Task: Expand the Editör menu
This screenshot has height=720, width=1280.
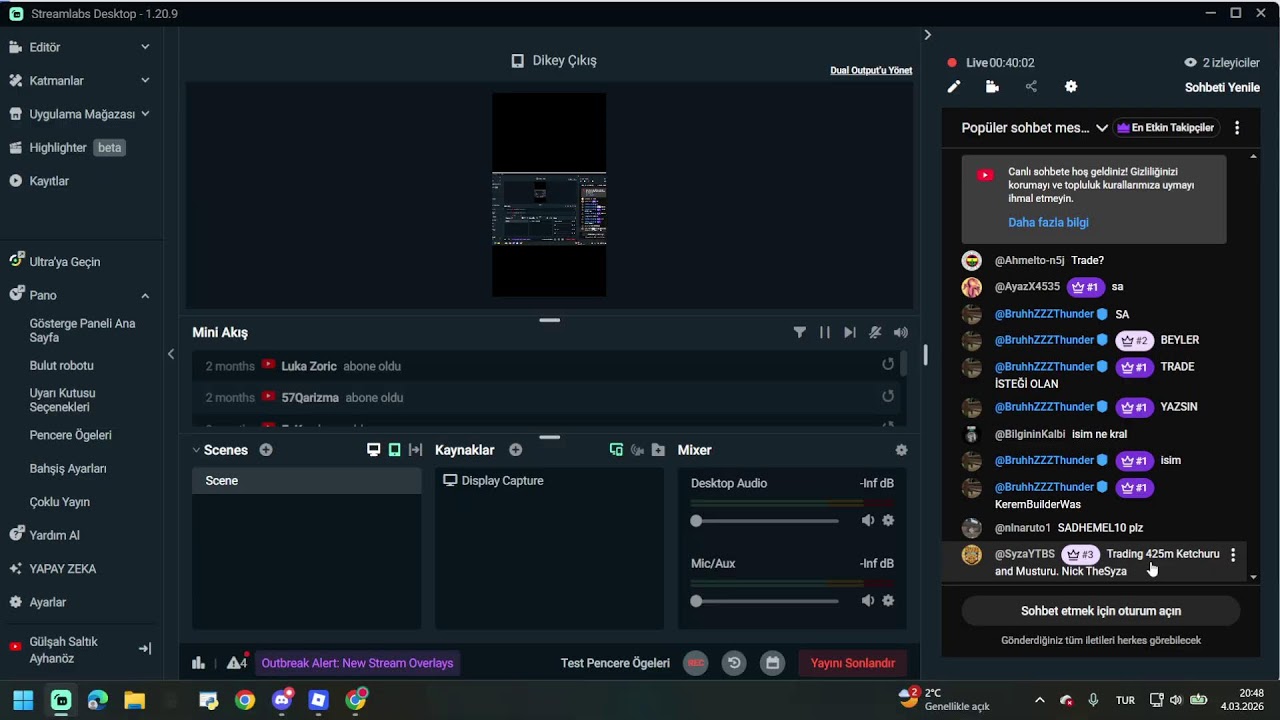Action: click(80, 47)
